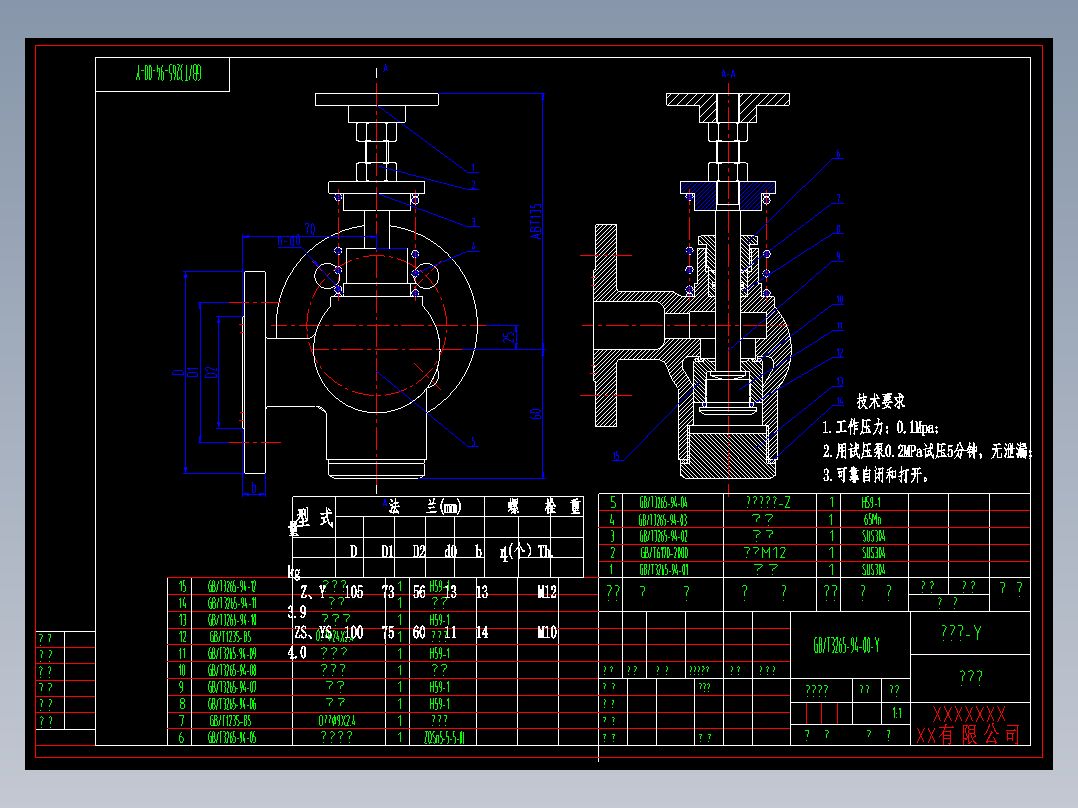The height and width of the screenshot is (808, 1078).
Task: Click the 4.0 weight value
Action: pos(297,652)
